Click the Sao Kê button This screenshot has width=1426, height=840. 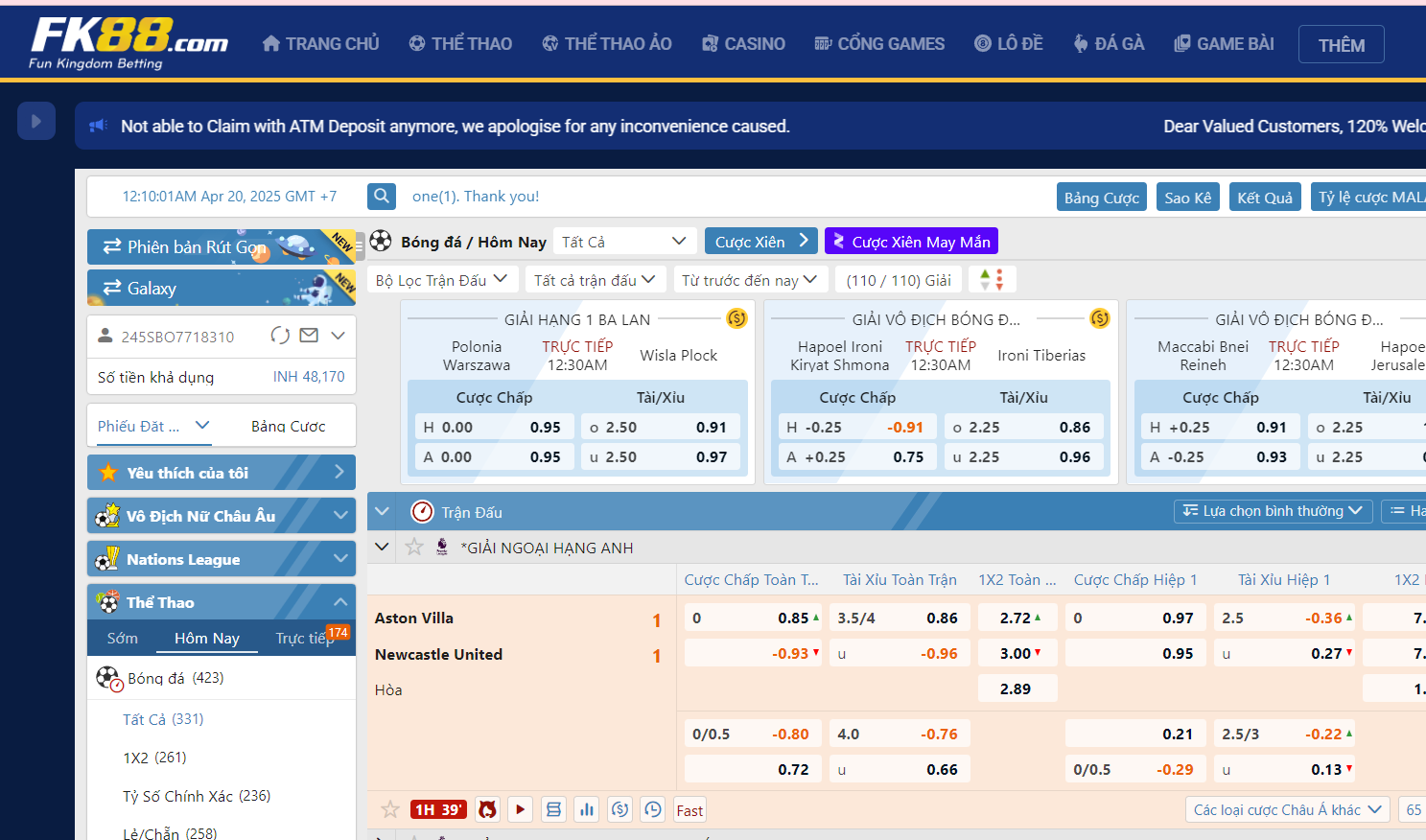(x=1187, y=198)
